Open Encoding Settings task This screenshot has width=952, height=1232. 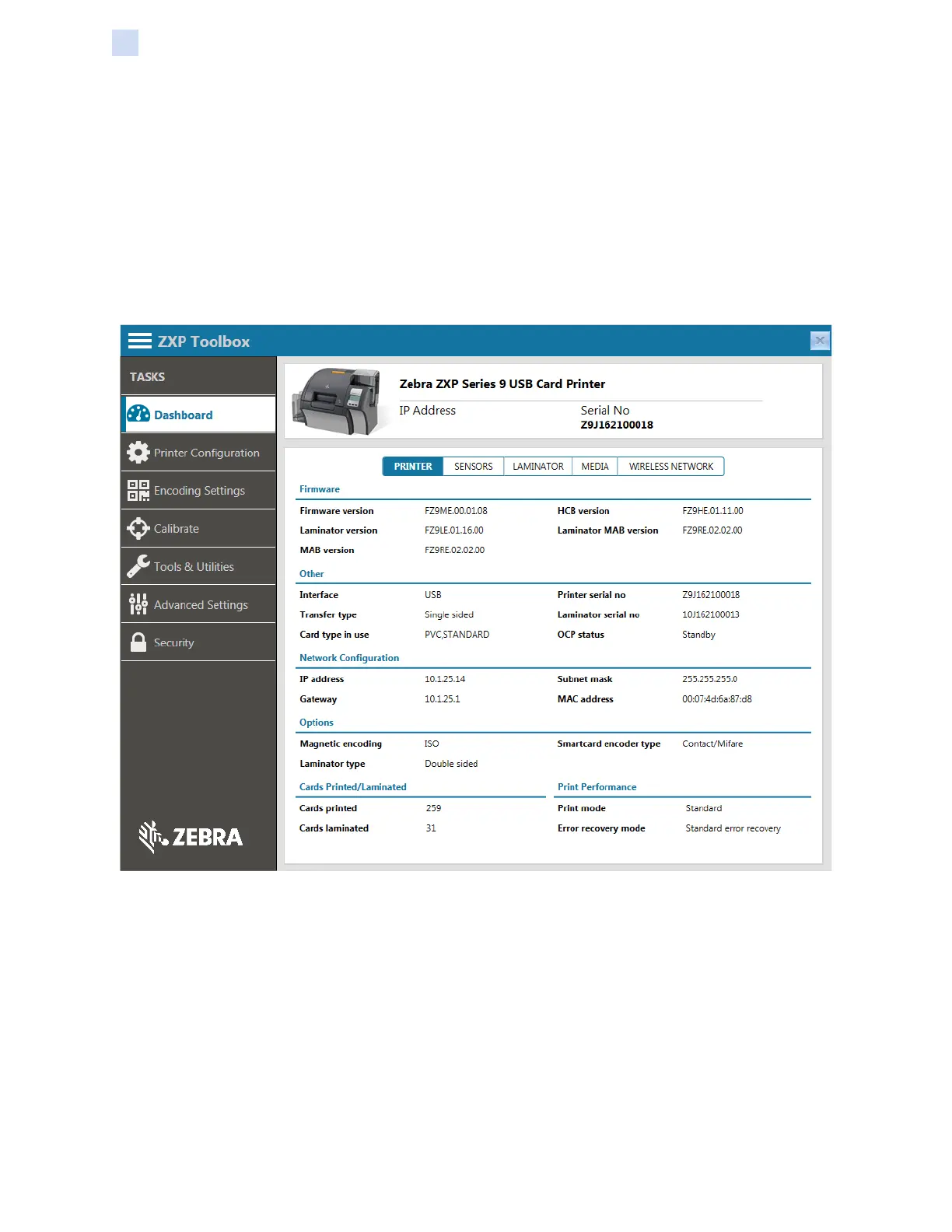click(199, 491)
